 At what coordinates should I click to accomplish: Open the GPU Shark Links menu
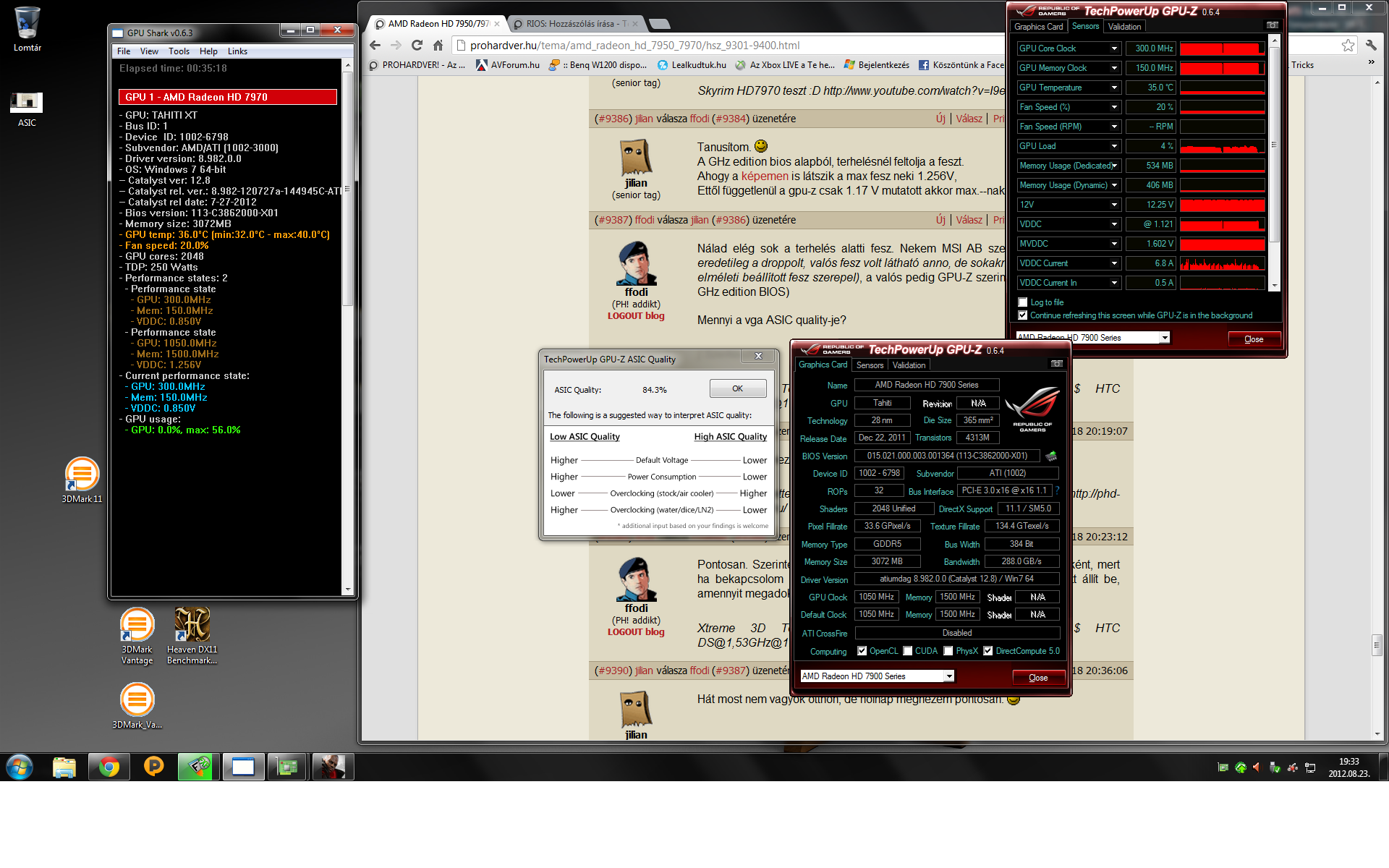click(x=237, y=51)
